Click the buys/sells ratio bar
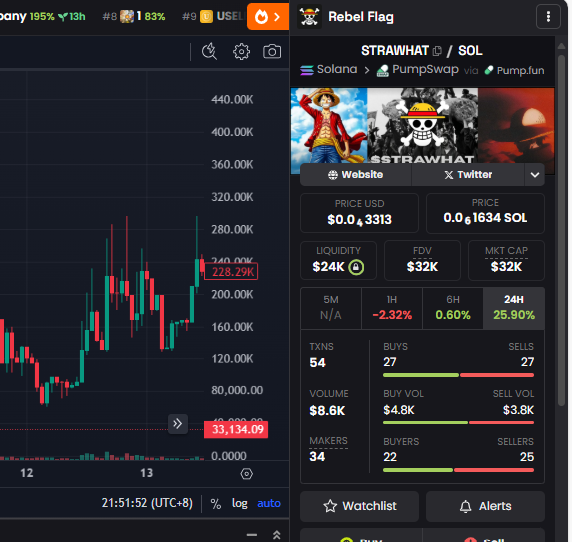This screenshot has height=542, width=572. pos(459,375)
